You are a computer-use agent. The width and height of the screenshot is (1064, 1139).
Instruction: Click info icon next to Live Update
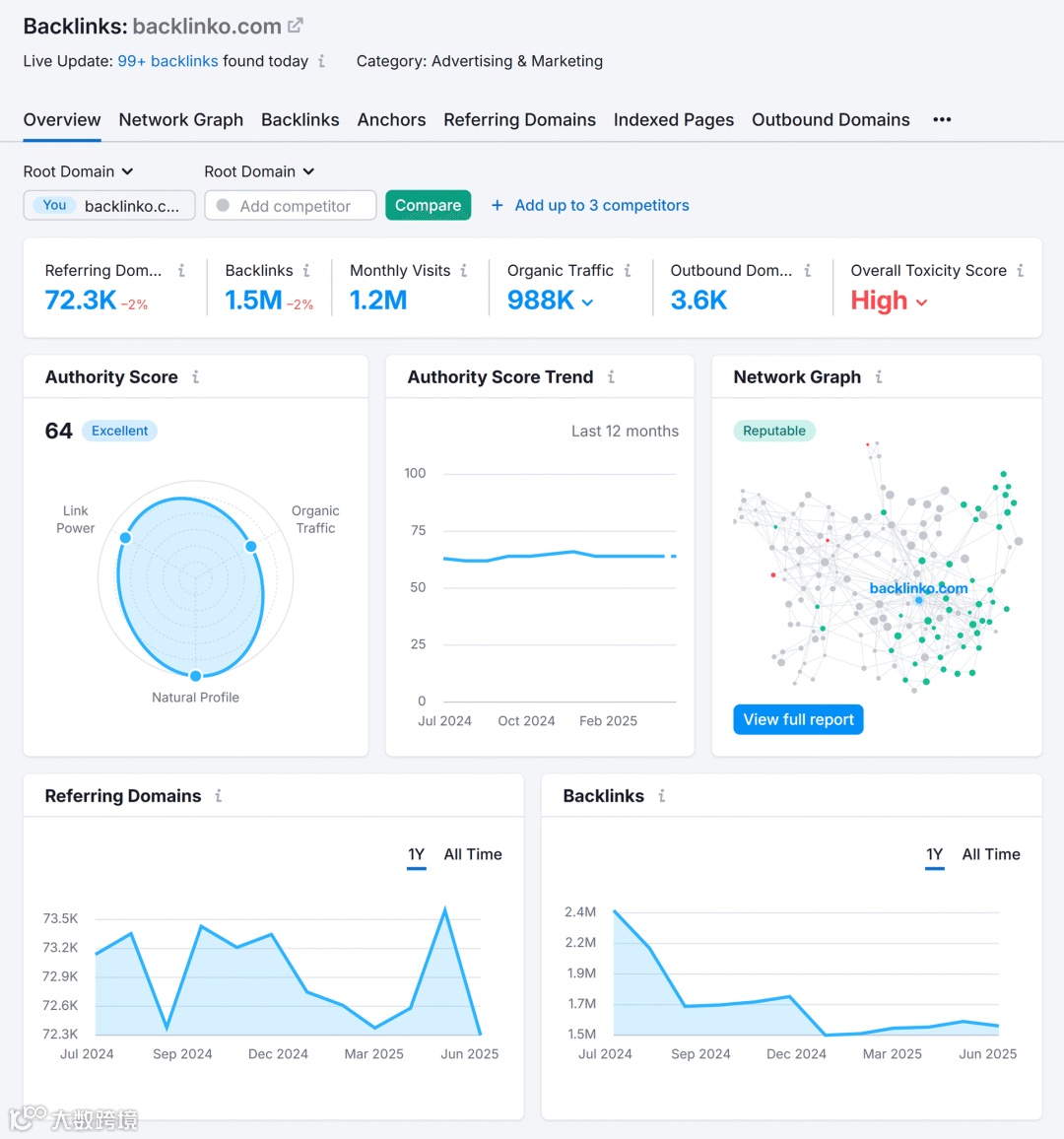pos(322,61)
